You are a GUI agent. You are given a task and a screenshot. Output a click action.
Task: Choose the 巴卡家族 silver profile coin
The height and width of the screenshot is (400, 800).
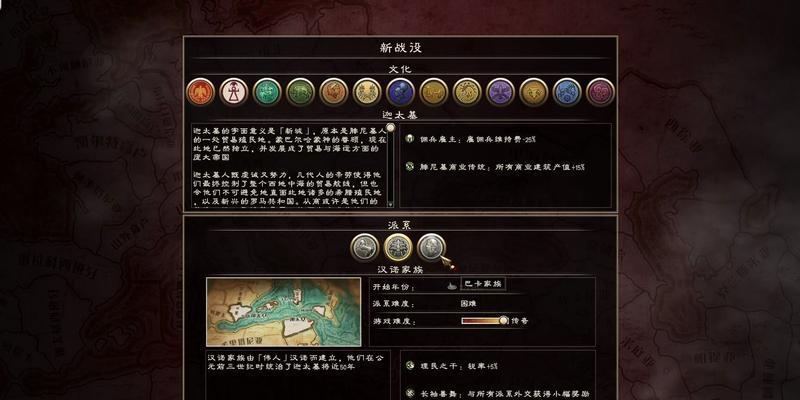point(432,247)
